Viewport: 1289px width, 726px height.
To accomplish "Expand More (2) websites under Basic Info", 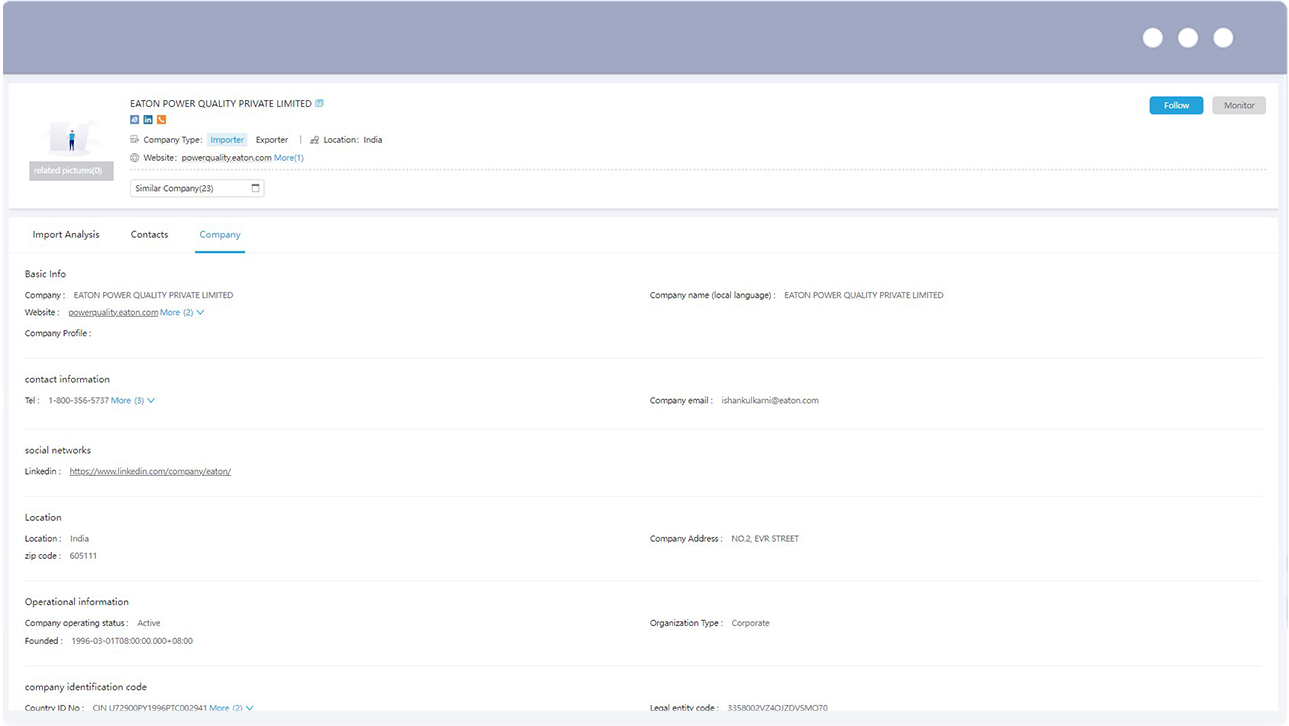I will tap(182, 313).
